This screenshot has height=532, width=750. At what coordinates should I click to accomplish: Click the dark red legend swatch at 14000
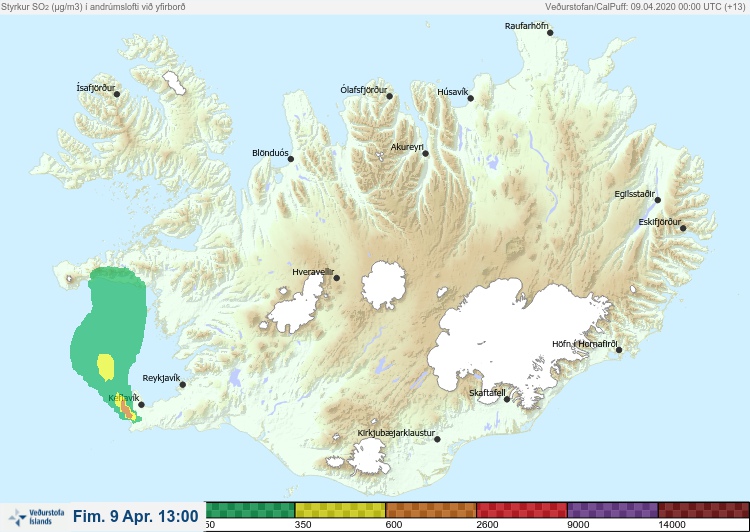point(704,510)
